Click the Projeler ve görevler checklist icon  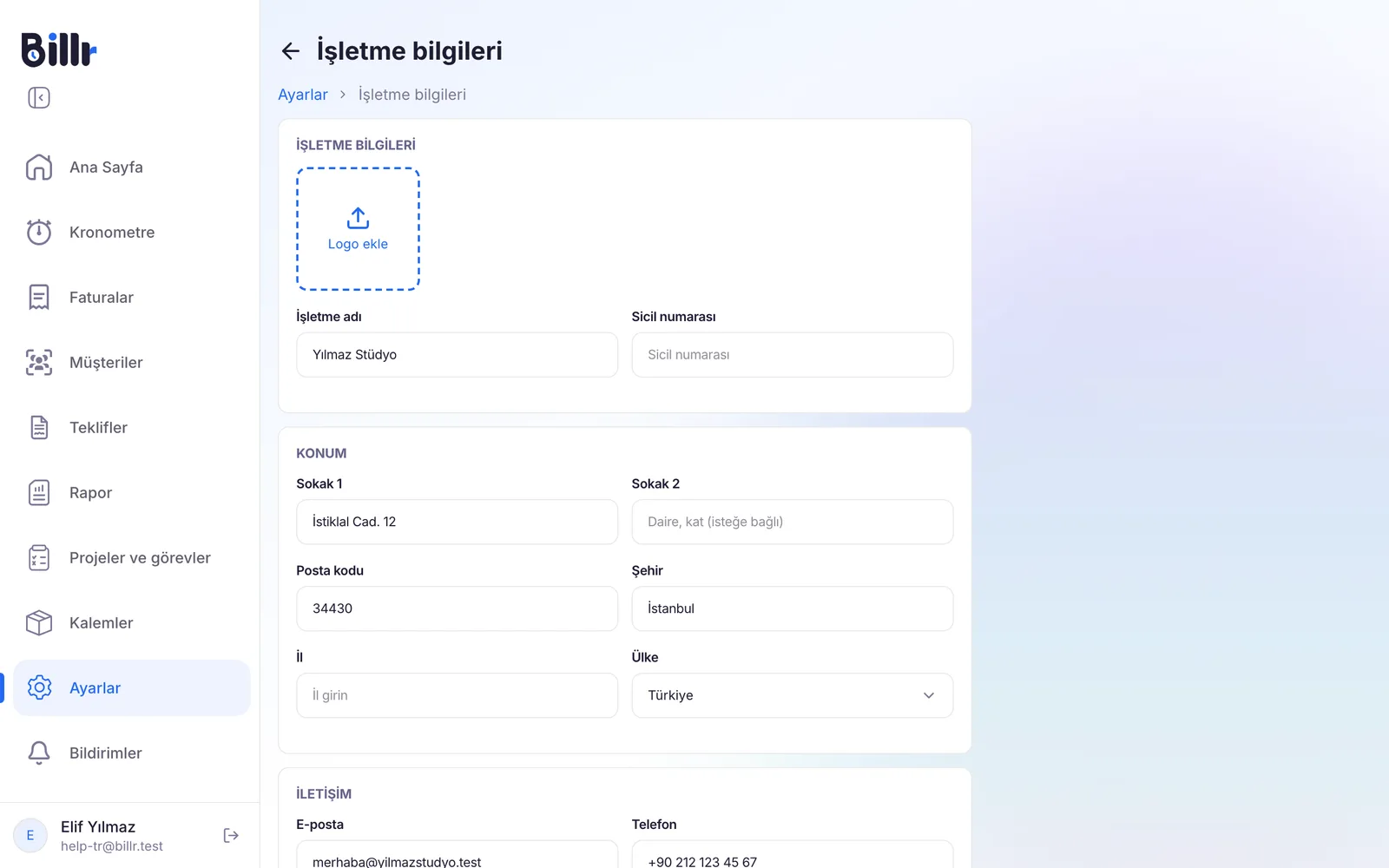click(39, 557)
